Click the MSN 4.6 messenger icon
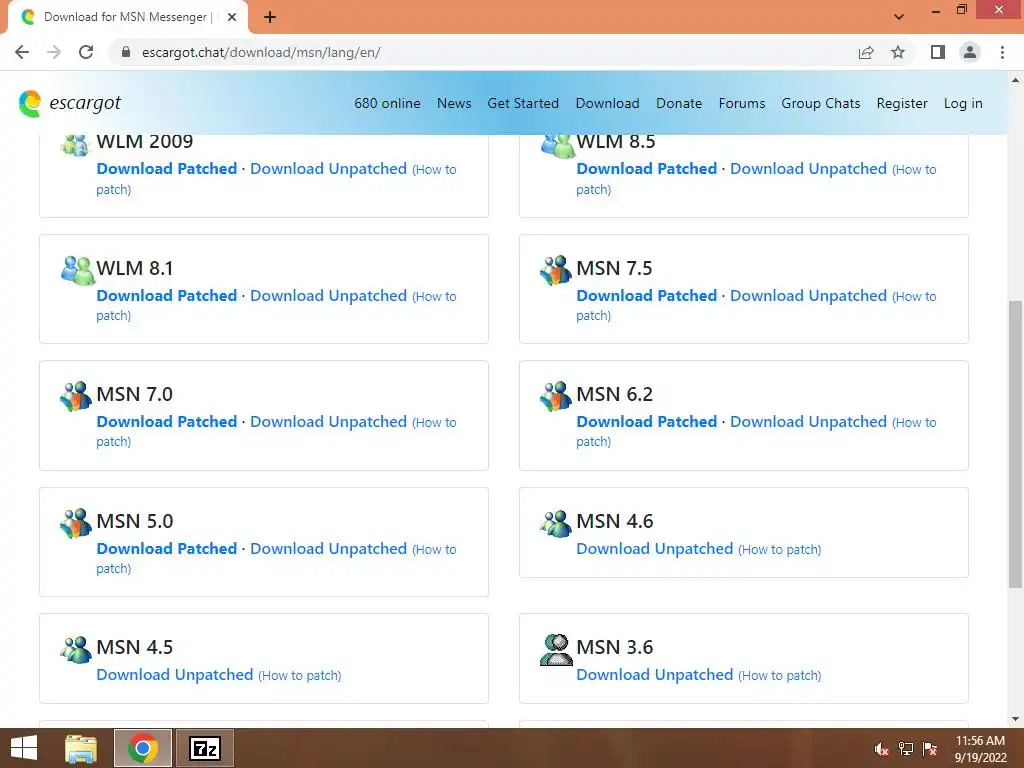Screen dimensions: 1024x768 click(x=556, y=522)
